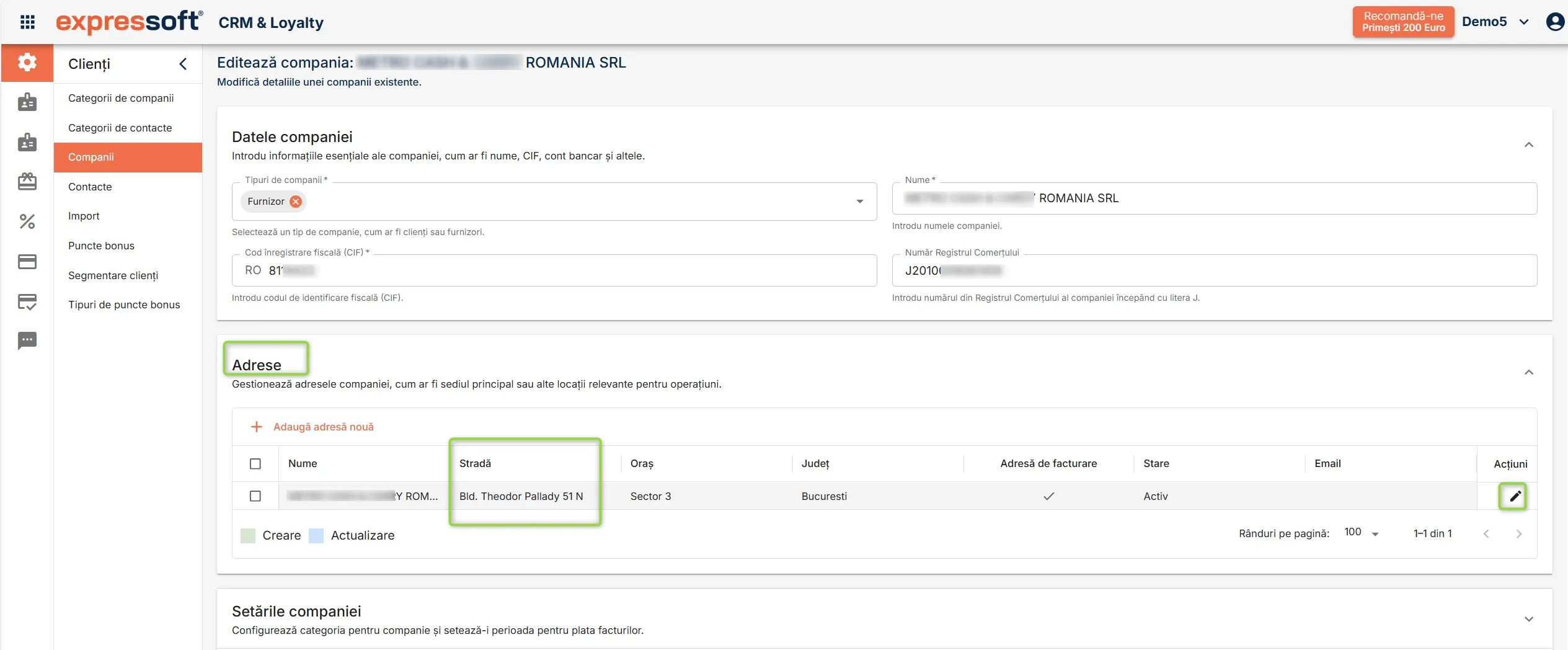This screenshot has height=650, width=1568.
Task: Open the settings gear sidebar icon
Action: pos(27,63)
